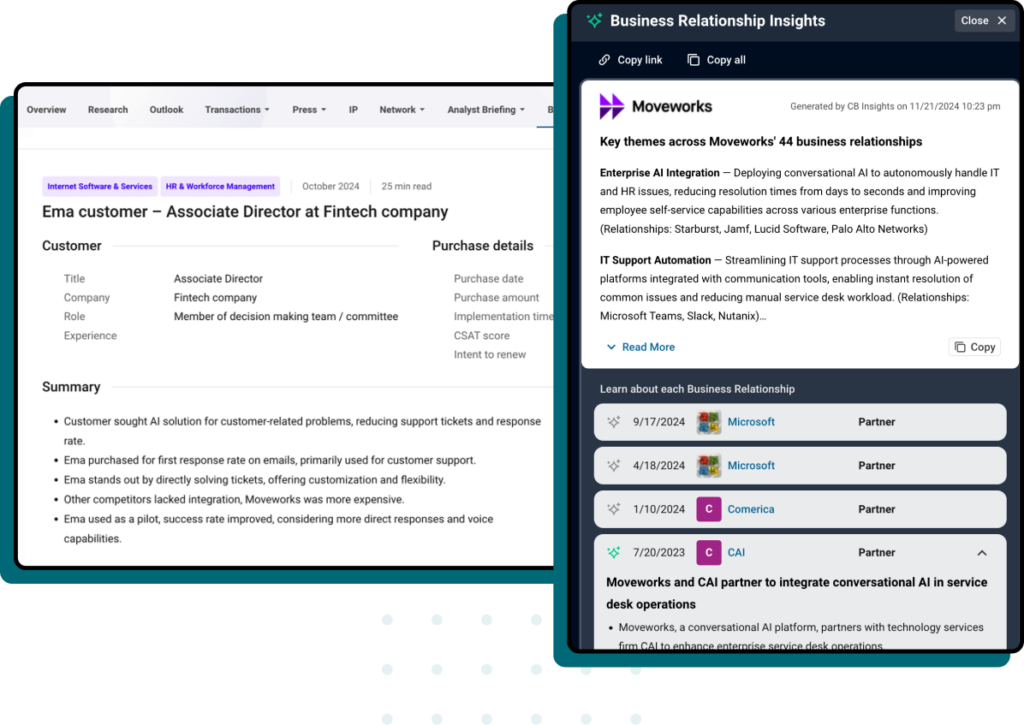Expand summary with Read More

(x=640, y=347)
